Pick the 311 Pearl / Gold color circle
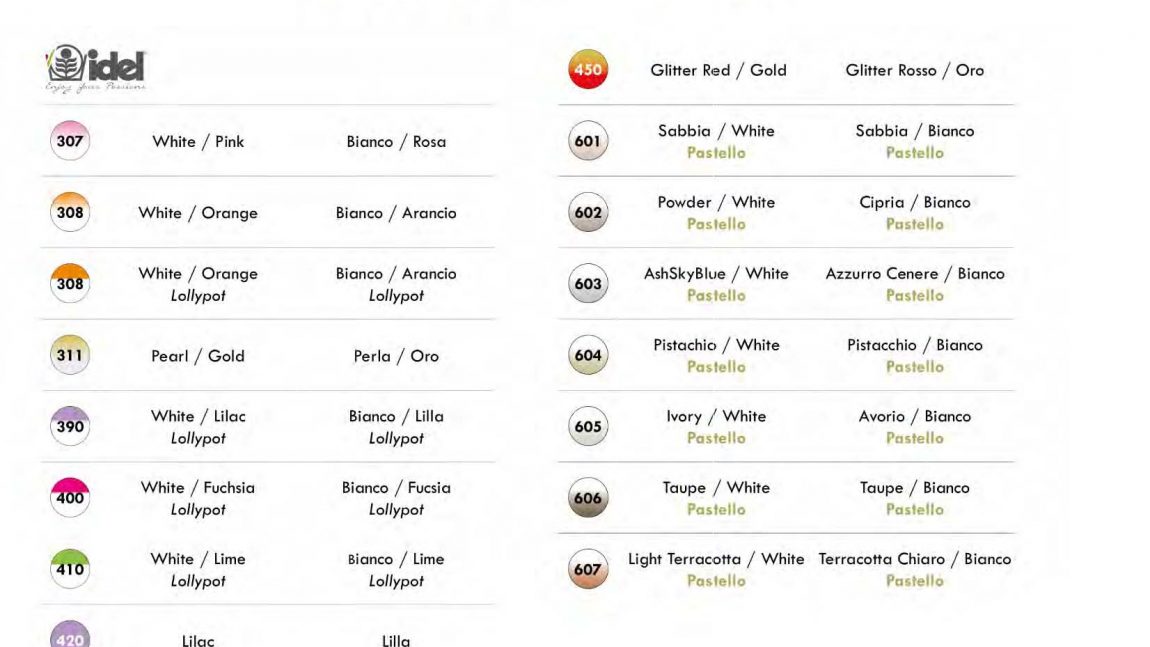This screenshot has width=1150, height=647. [x=70, y=355]
